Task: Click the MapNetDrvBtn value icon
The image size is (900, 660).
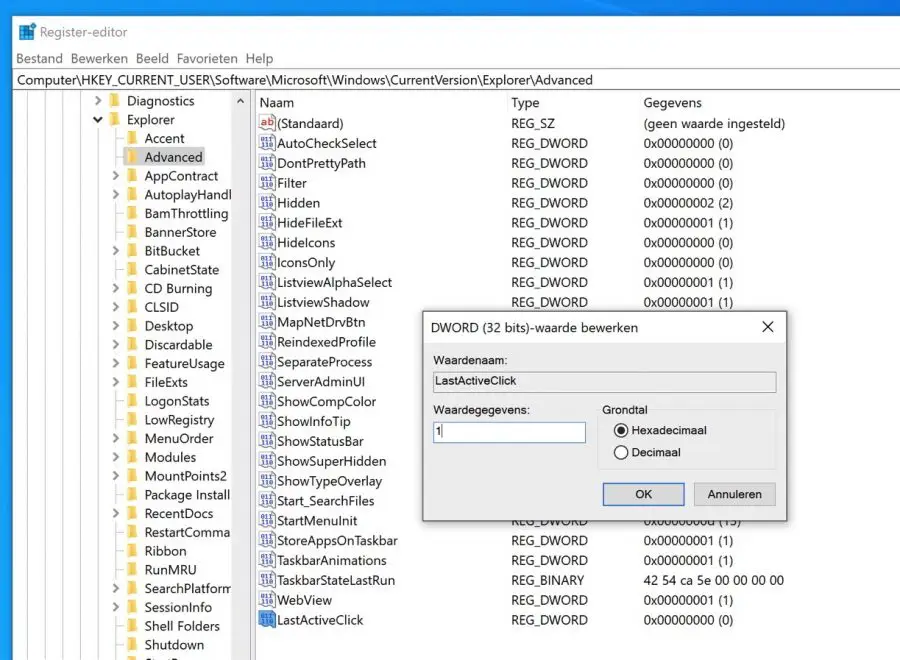Action: click(267, 322)
